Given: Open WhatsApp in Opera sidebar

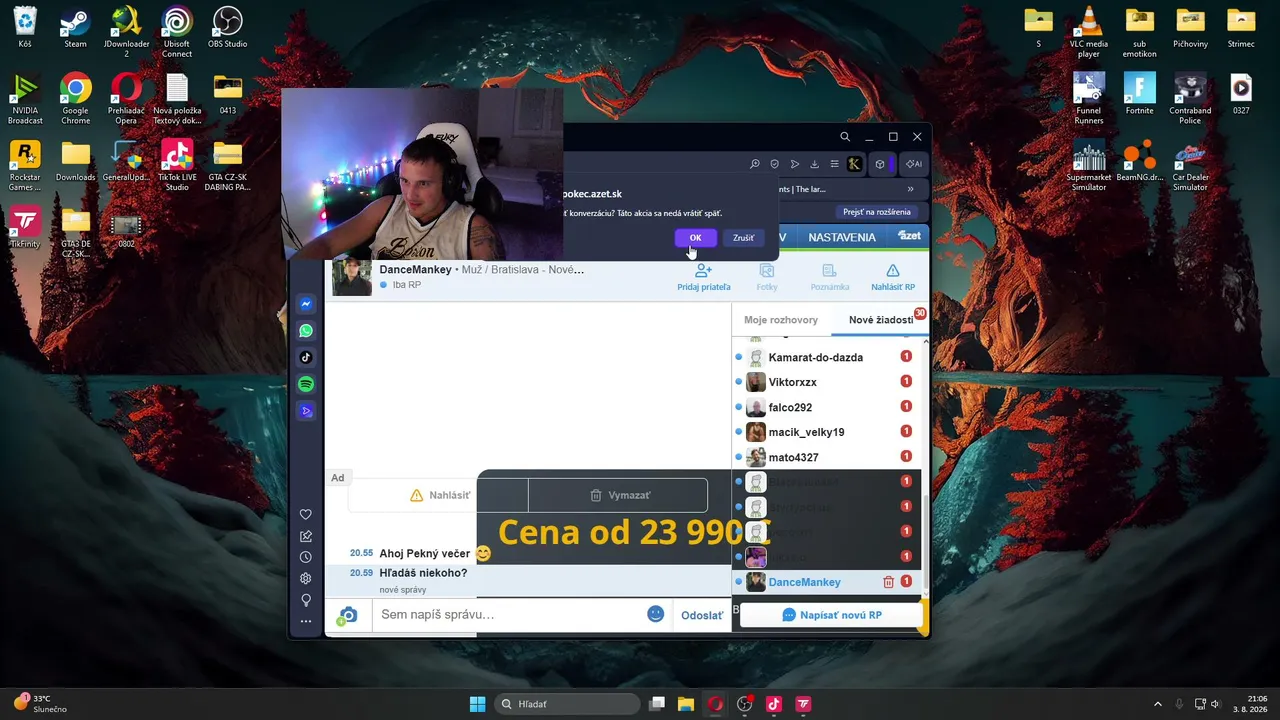Looking at the screenshot, I should point(306,331).
